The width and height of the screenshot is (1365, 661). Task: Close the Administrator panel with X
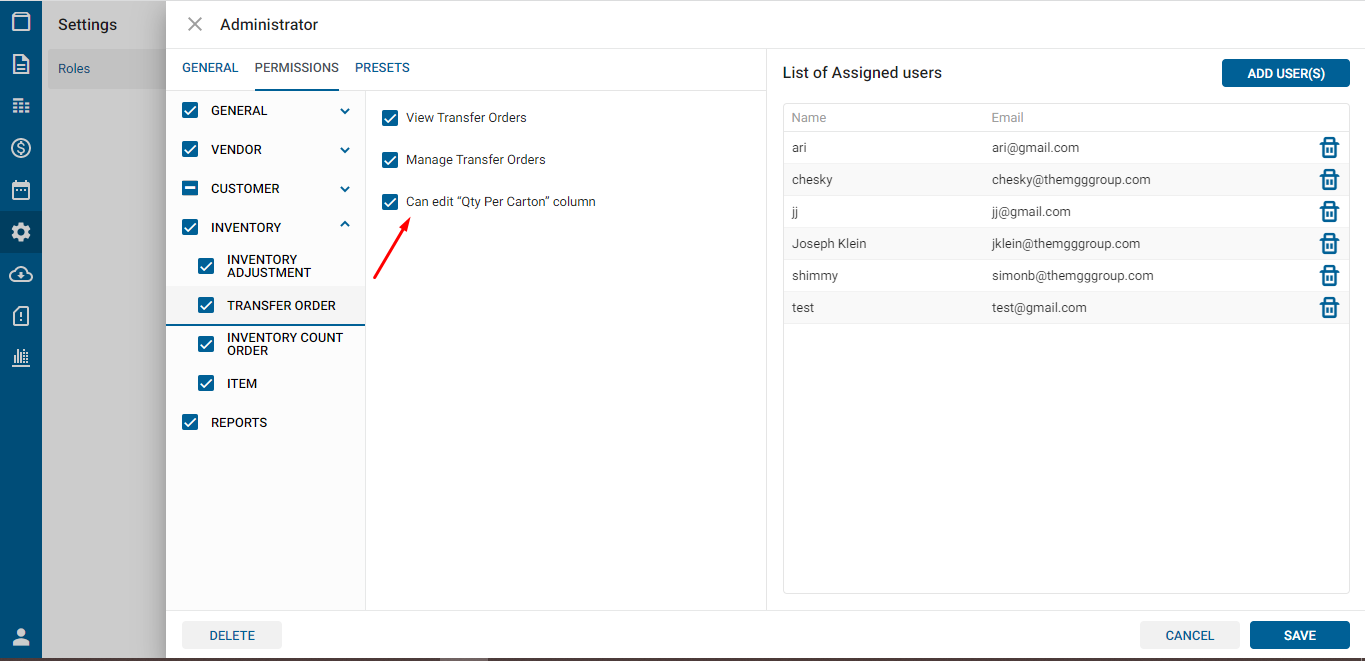coord(195,24)
